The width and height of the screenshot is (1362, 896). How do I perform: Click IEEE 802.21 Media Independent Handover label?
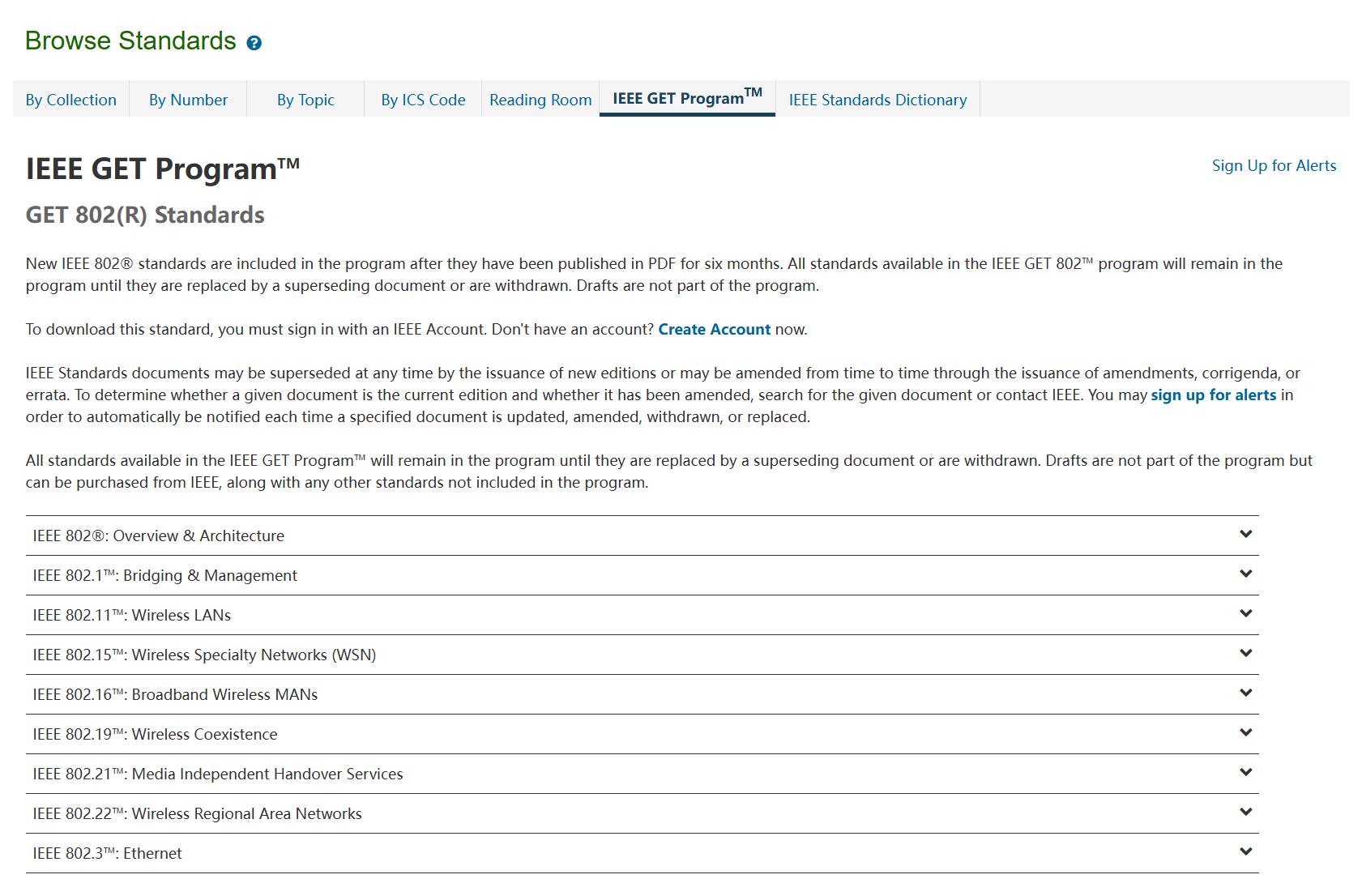coord(218,774)
